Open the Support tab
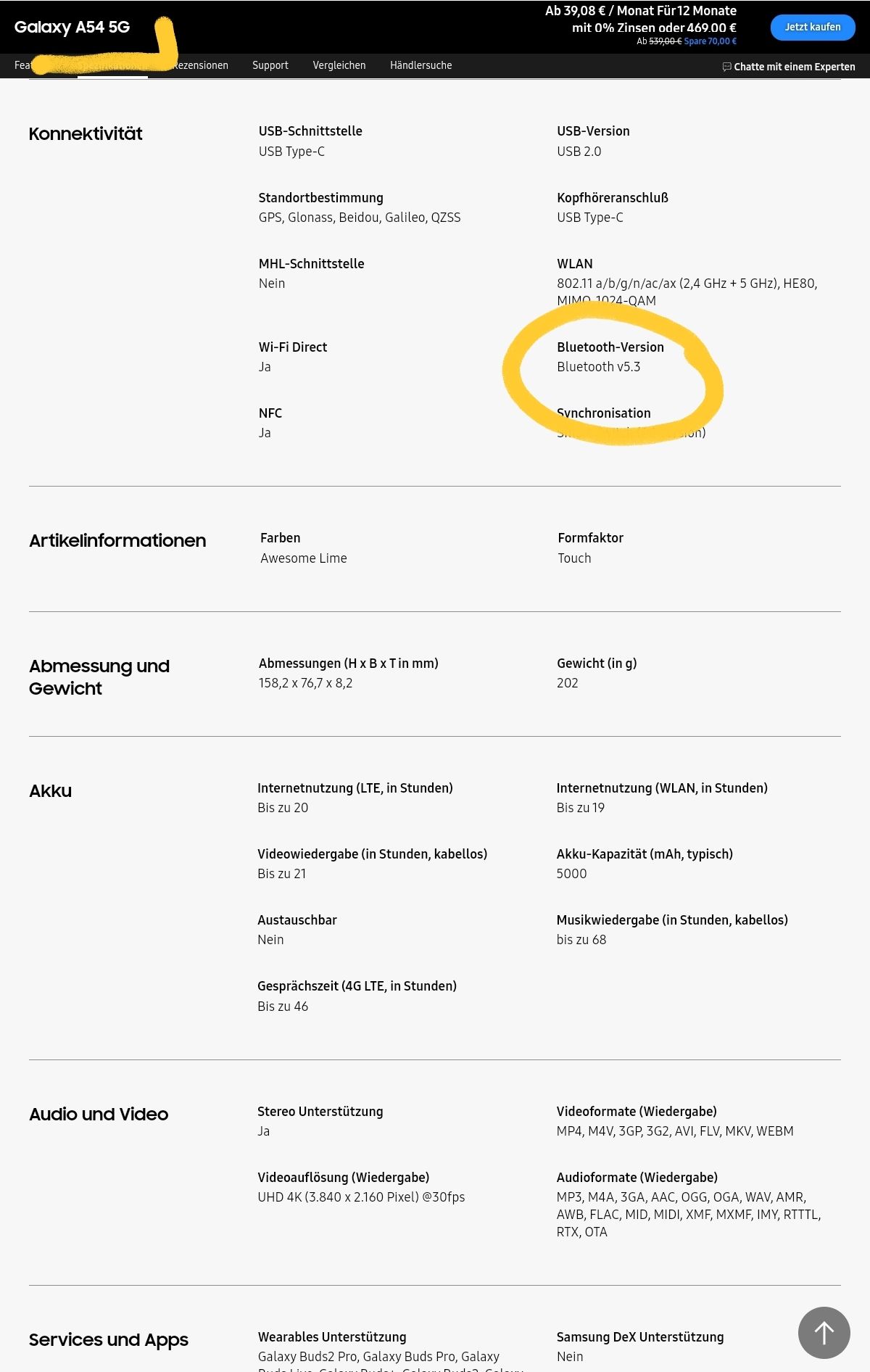This screenshot has height=1372, width=870. (x=270, y=65)
